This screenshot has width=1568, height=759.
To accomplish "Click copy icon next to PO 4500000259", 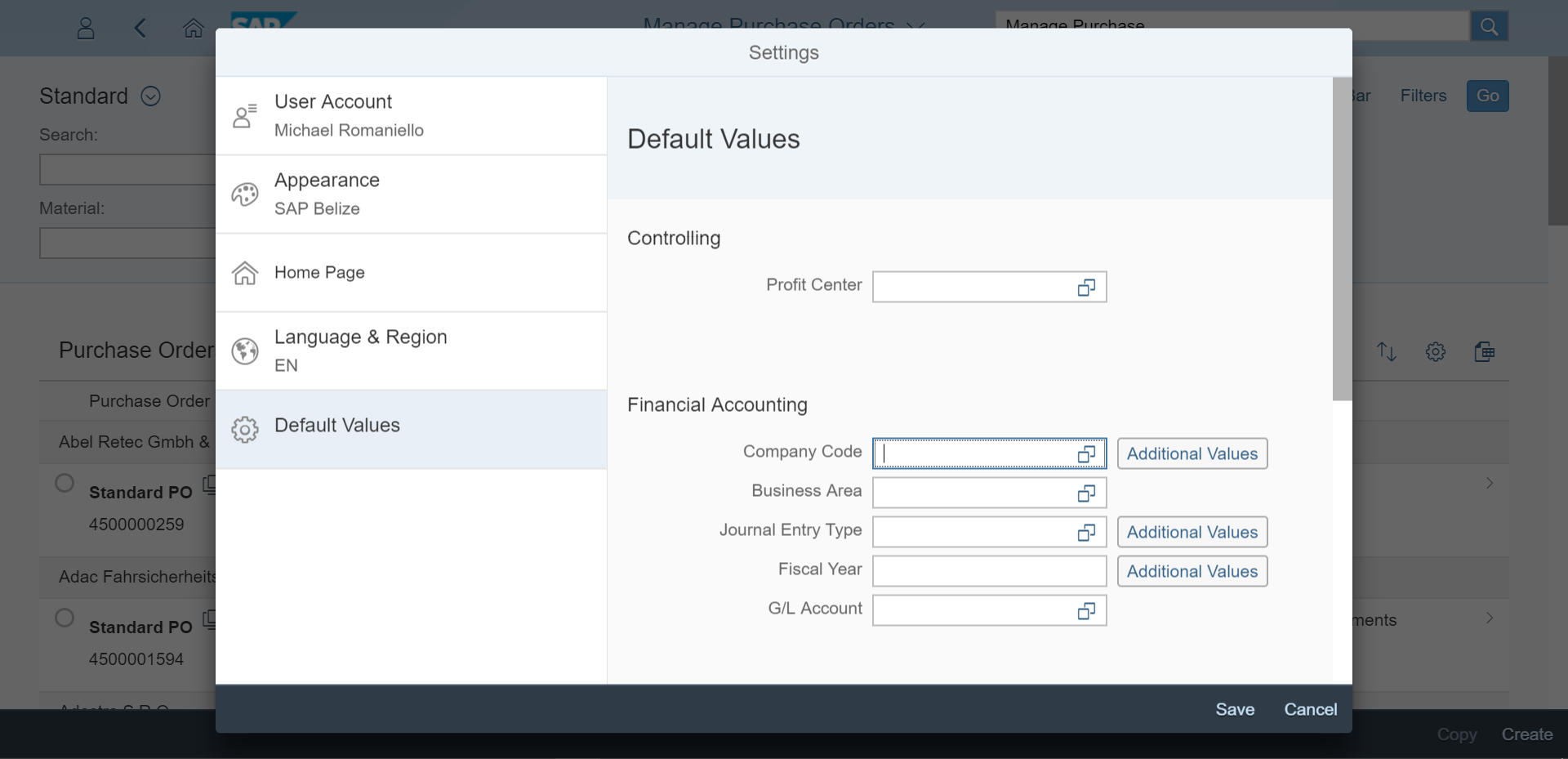I will [x=209, y=484].
